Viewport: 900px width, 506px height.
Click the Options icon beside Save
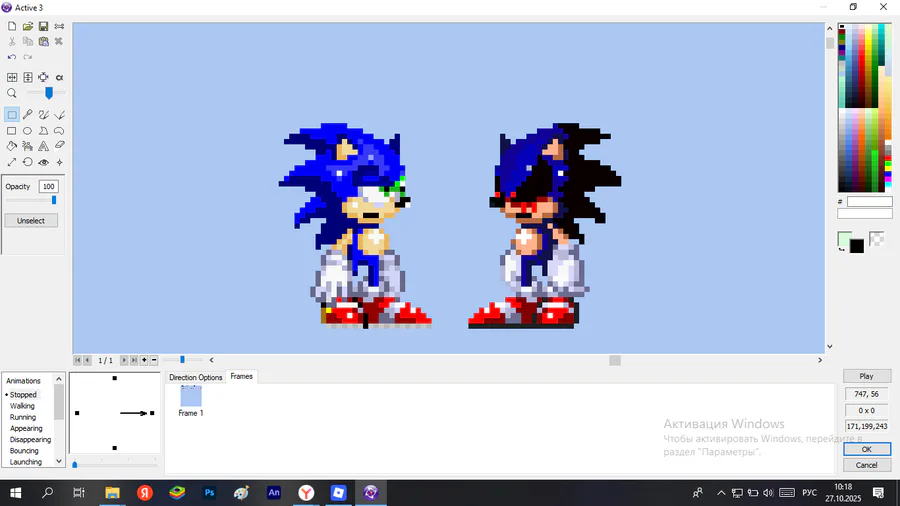coord(59,26)
